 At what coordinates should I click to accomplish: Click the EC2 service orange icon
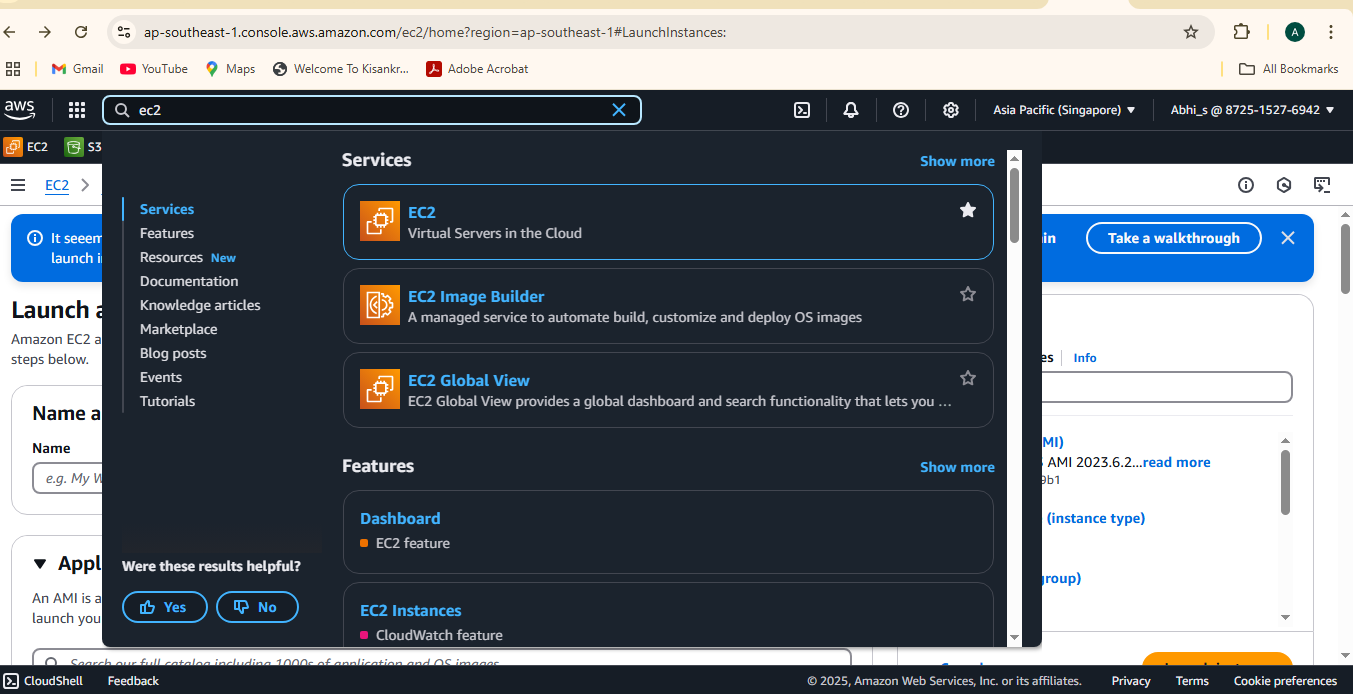pos(379,222)
